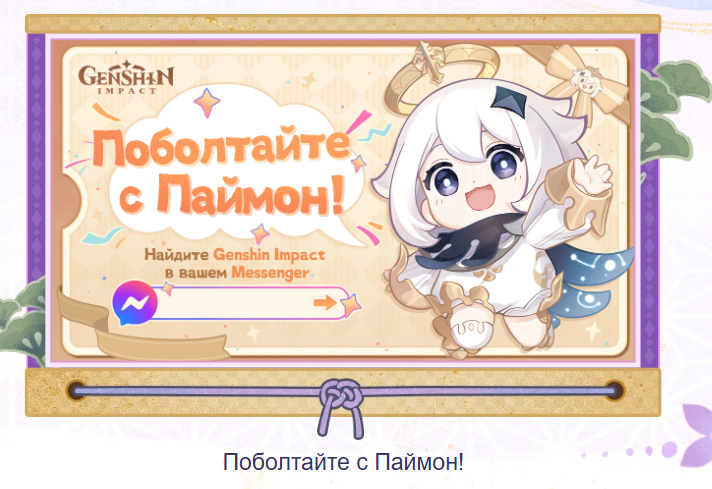Click the orange star above the headline bubble
Image resolution: width=712 pixels, height=489 pixels.
(207, 103)
